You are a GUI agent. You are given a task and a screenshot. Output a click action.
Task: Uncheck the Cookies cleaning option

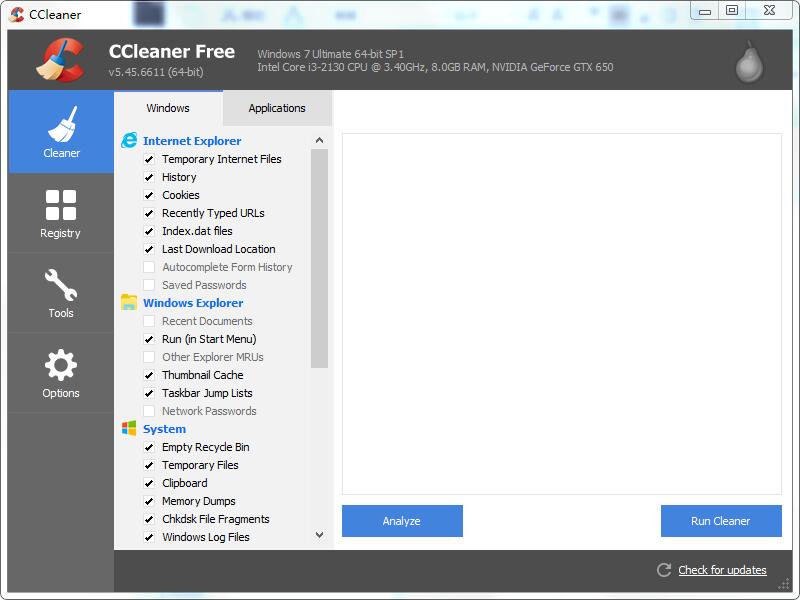pos(148,195)
